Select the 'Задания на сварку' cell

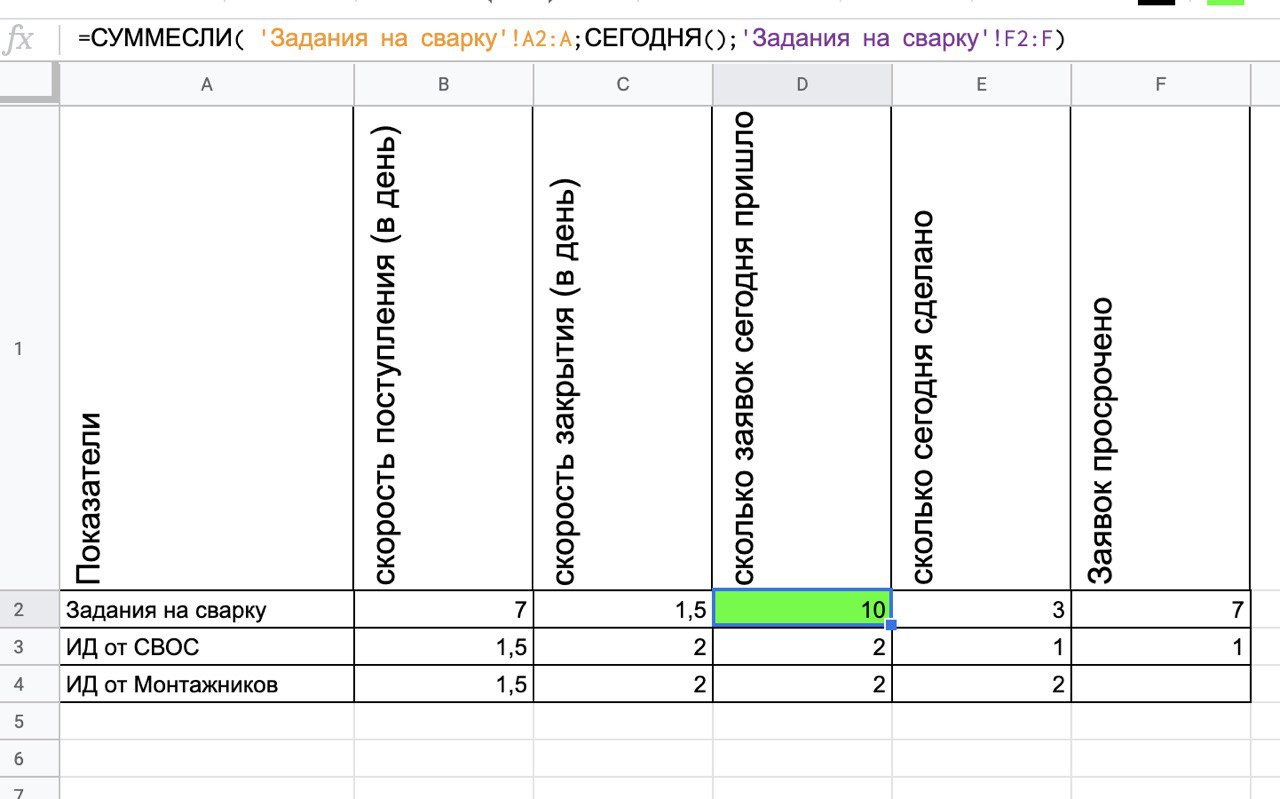click(x=207, y=609)
